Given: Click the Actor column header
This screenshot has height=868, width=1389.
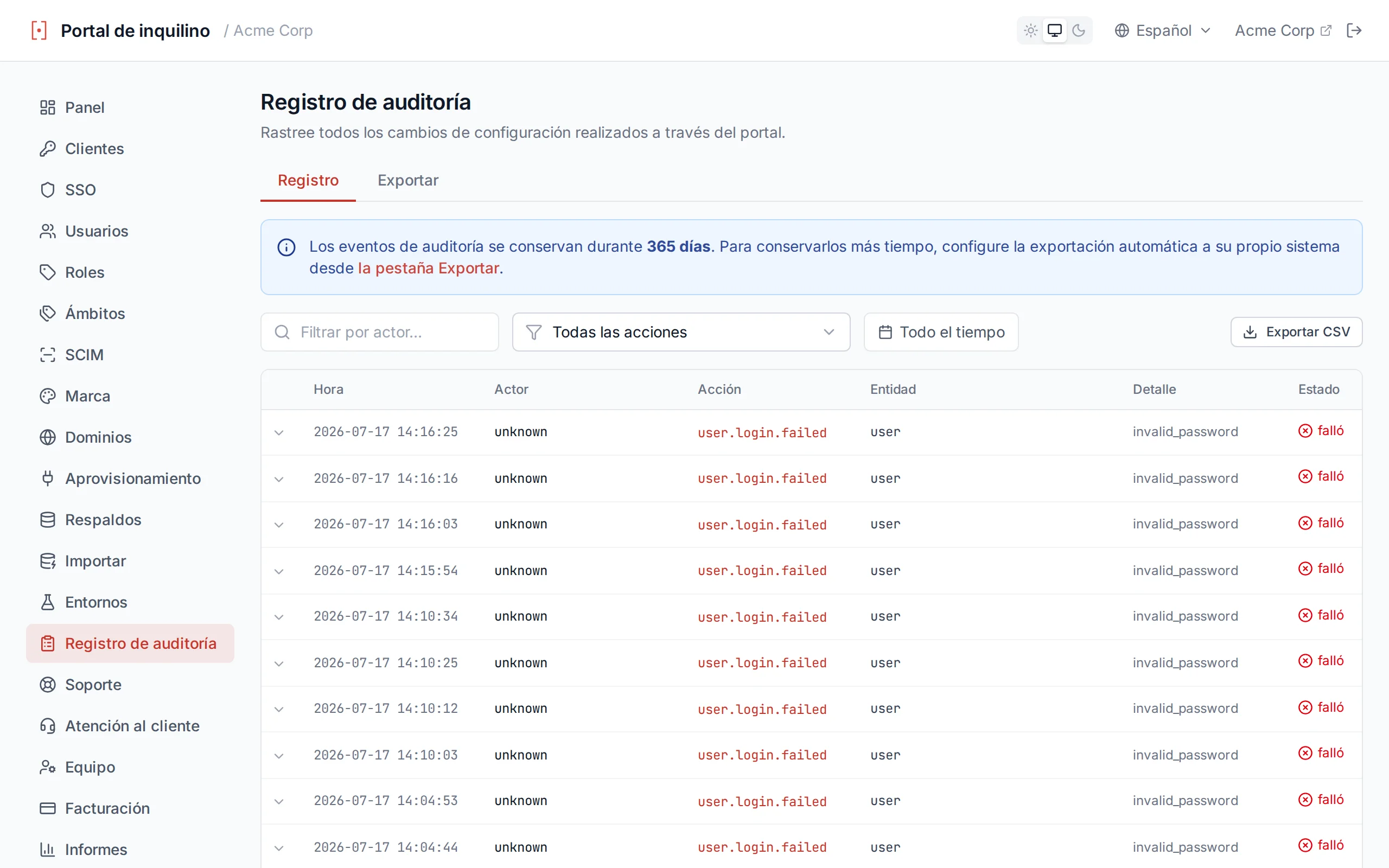Looking at the screenshot, I should [x=511, y=389].
